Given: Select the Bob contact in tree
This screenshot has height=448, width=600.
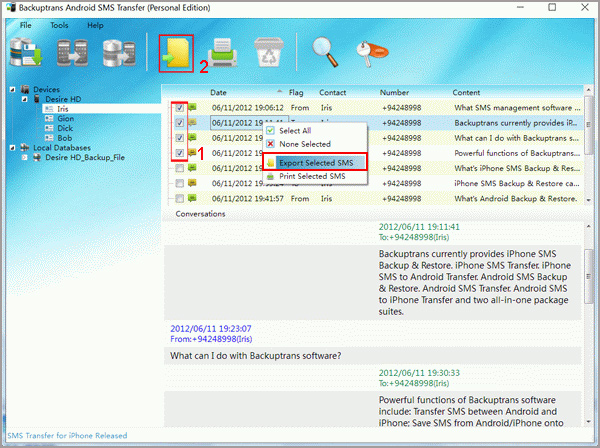Looking at the screenshot, I should tap(65, 138).
